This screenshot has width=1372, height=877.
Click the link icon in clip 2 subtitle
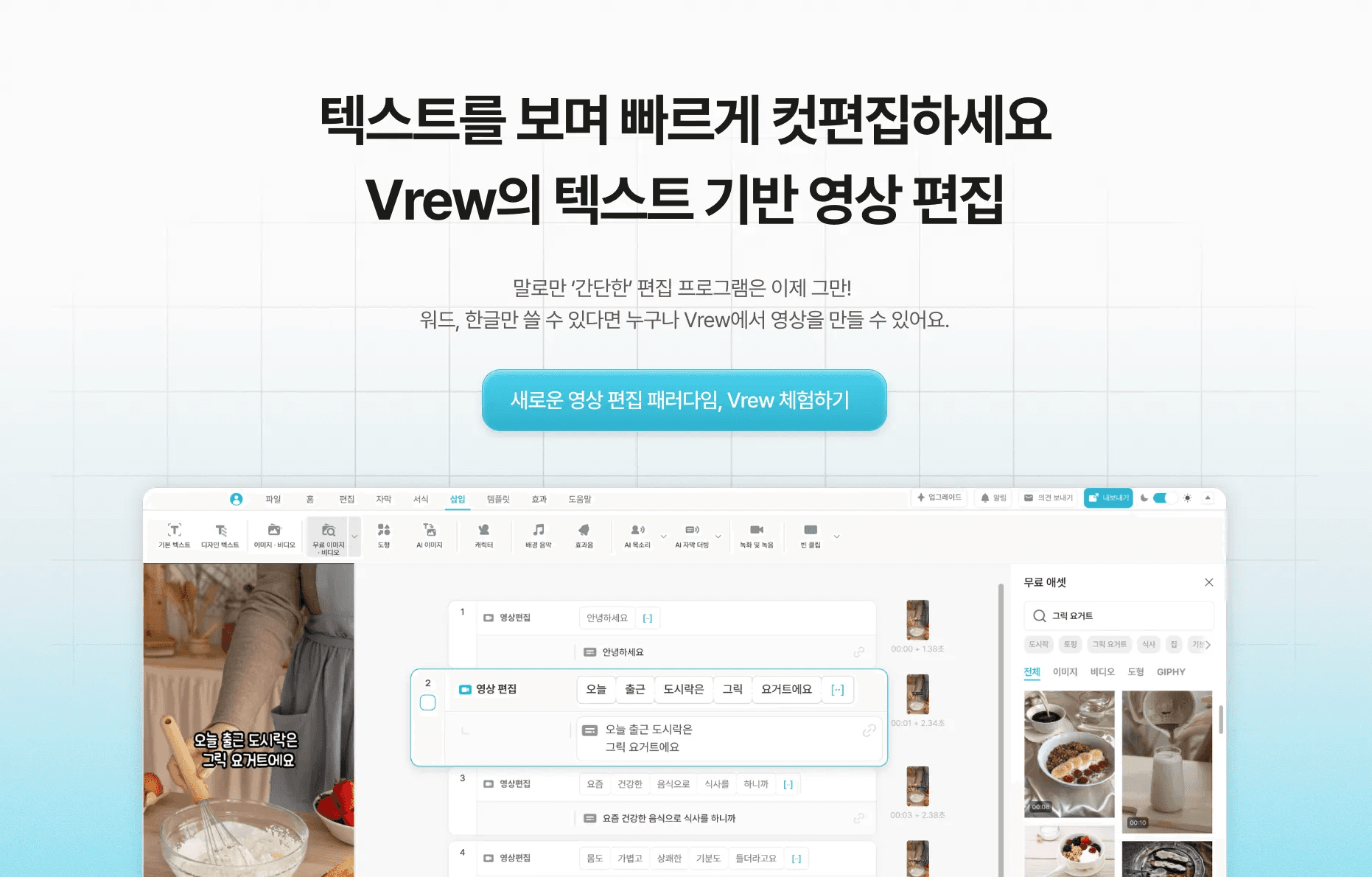pos(869,730)
